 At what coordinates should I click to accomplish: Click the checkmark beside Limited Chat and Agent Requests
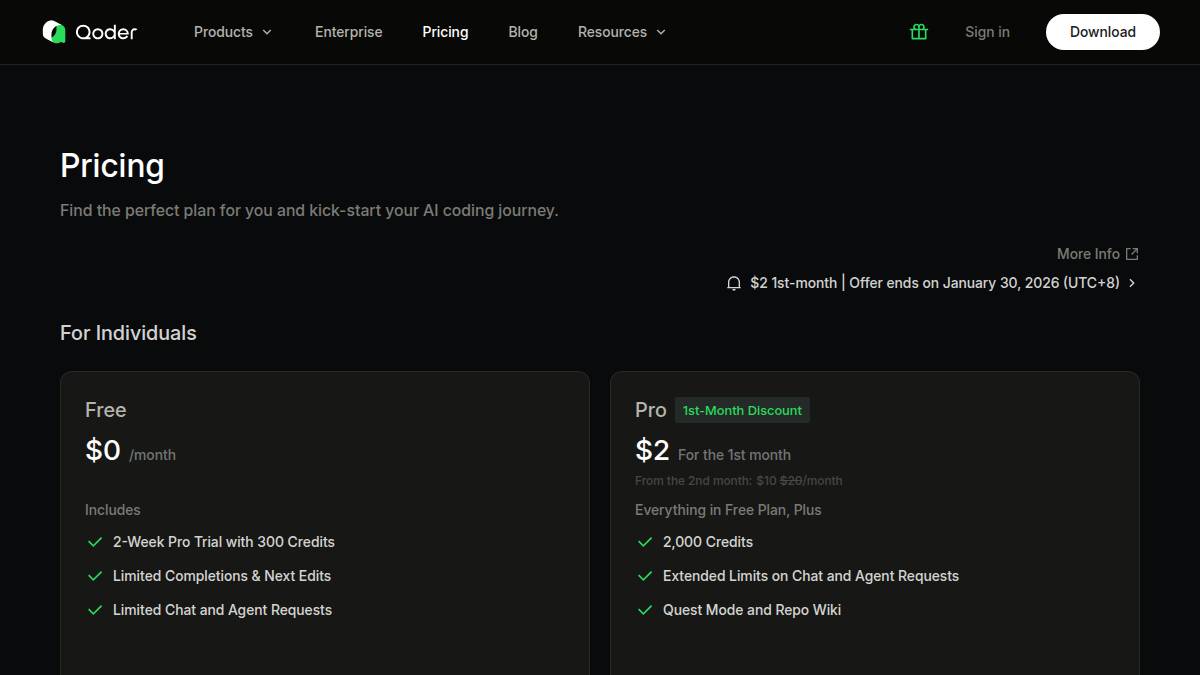(x=95, y=610)
